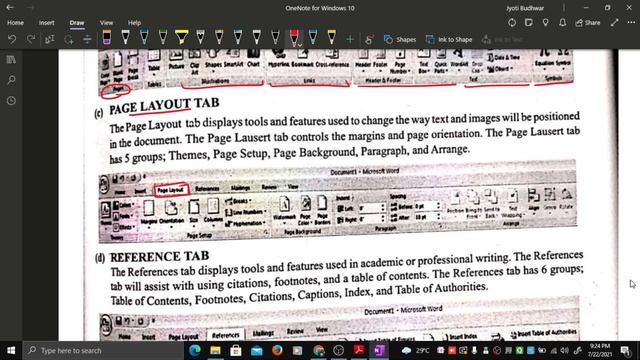Viewport: 640px width, 360px height.
Task: Click the OneNote taskbar icon
Action: (x=379, y=350)
